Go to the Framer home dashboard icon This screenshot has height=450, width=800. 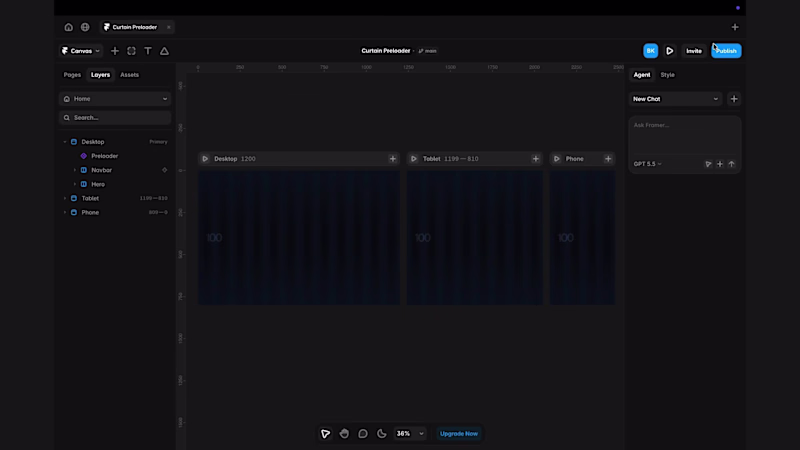click(x=68, y=27)
